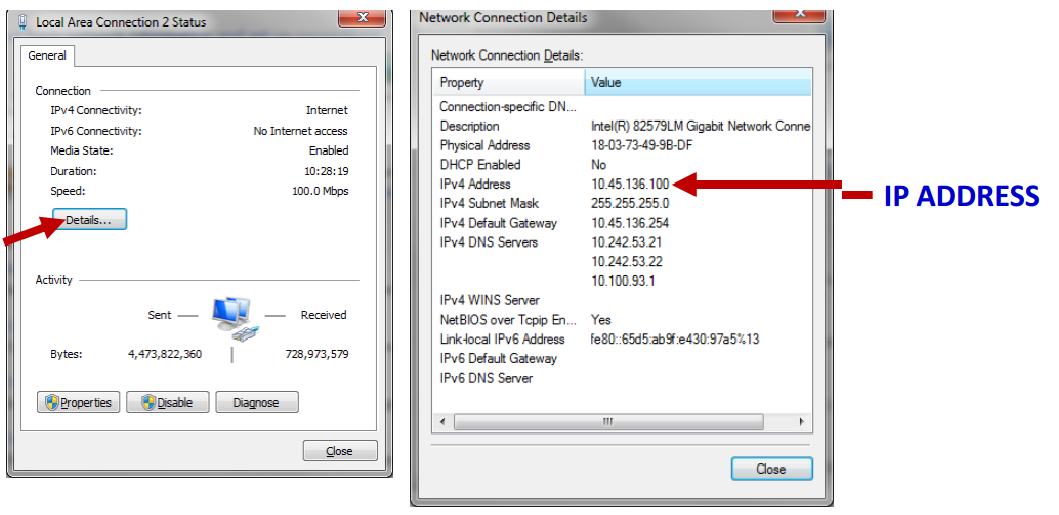Image resolution: width=1059 pixels, height=515 pixels.
Task: Select the IPv6 Default Gateway row
Action: (622, 358)
